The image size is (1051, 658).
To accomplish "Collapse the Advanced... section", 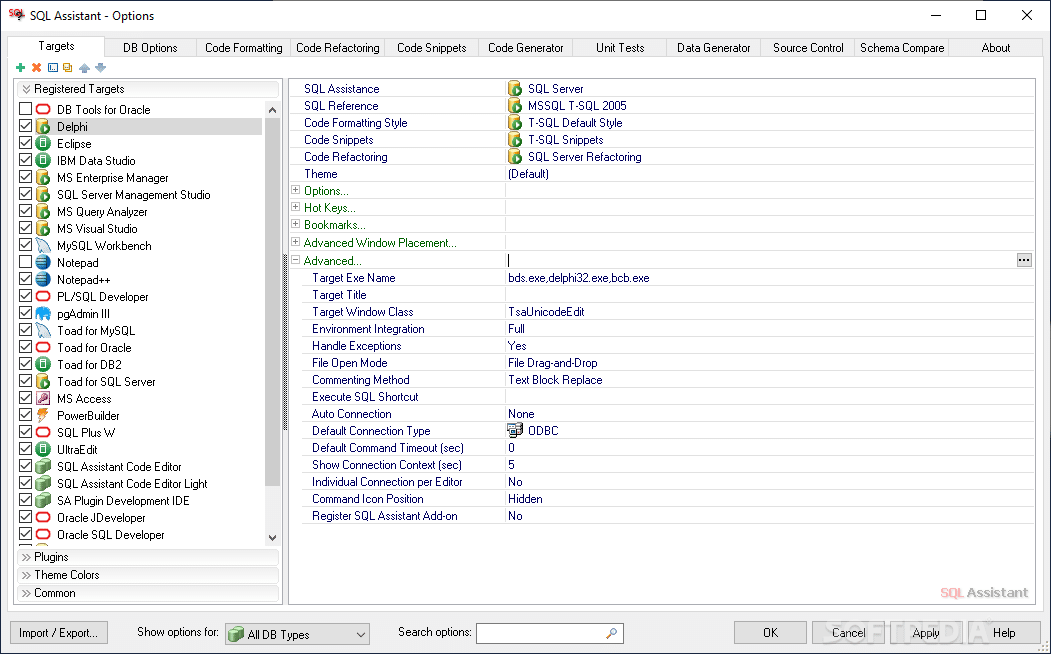I will (x=296, y=260).
